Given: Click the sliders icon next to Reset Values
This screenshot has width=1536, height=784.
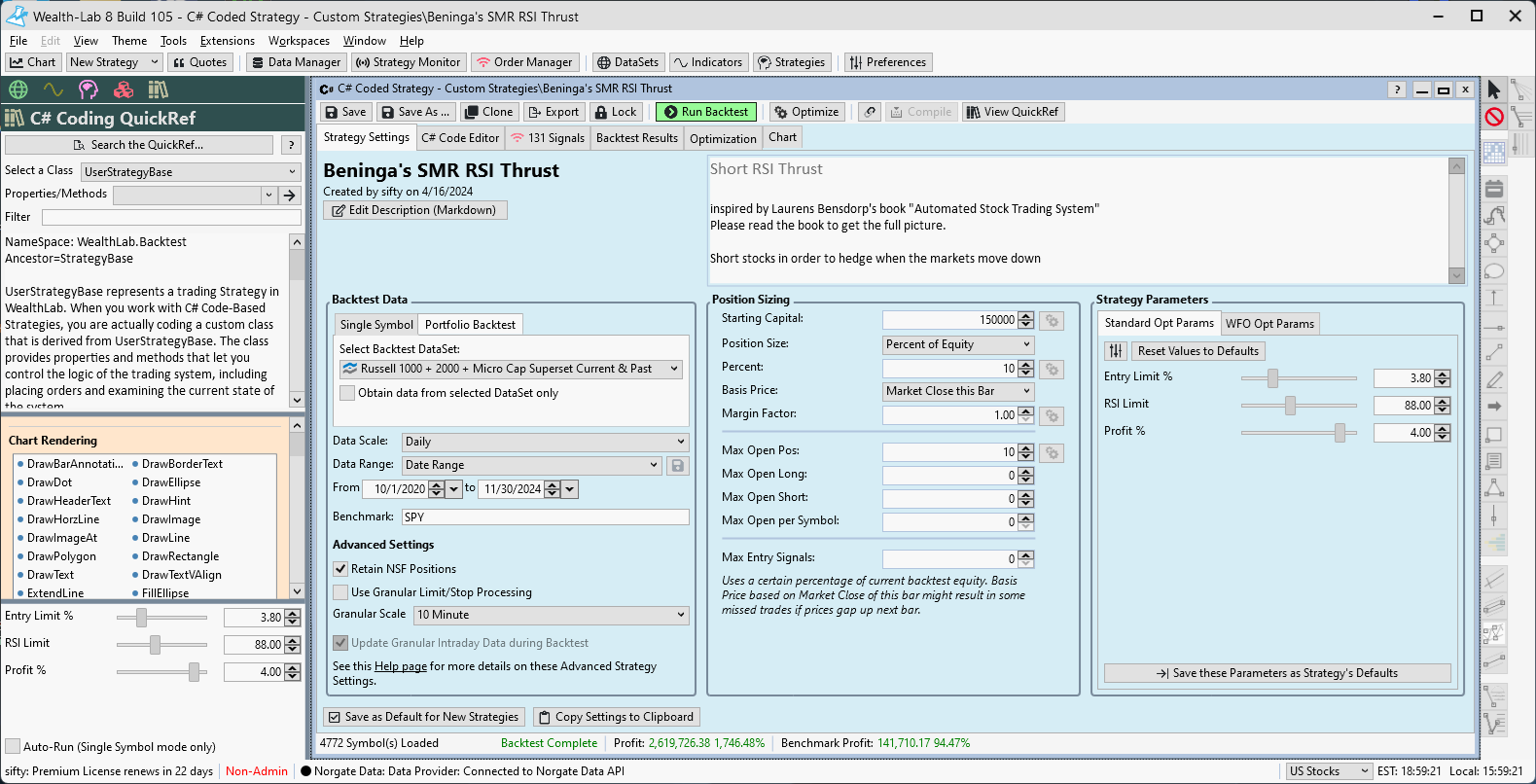Looking at the screenshot, I should 1116,351.
